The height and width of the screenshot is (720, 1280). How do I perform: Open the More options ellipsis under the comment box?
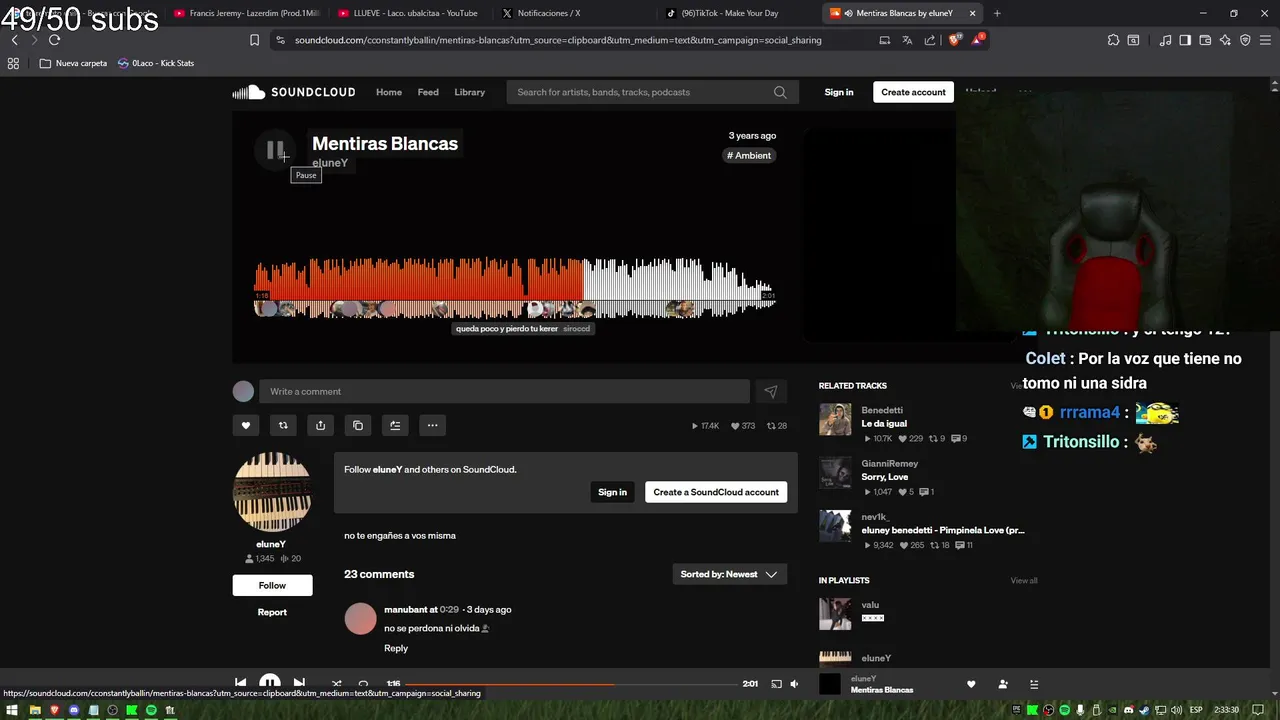click(x=432, y=425)
